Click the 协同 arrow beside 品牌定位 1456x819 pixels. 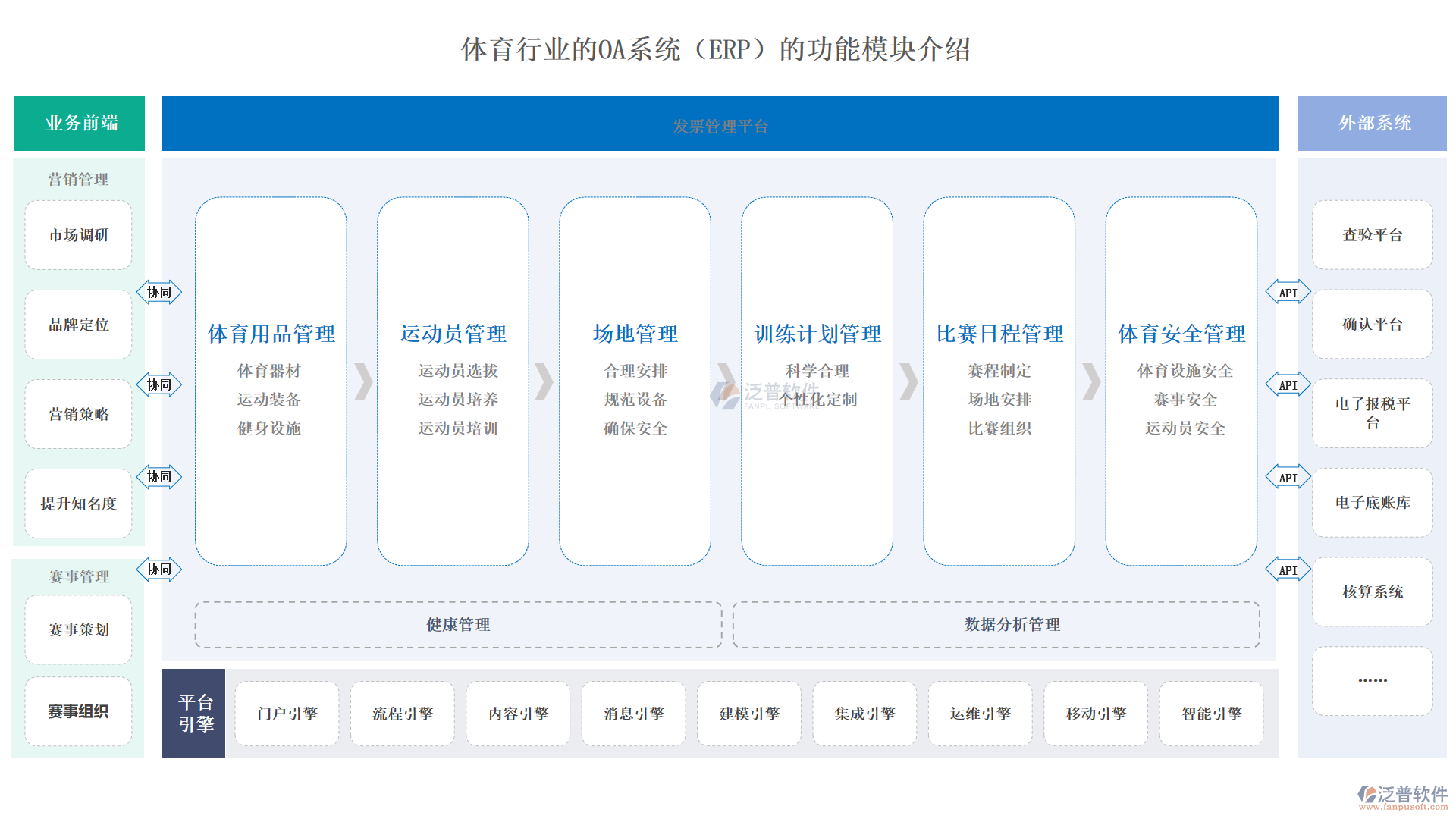[158, 292]
